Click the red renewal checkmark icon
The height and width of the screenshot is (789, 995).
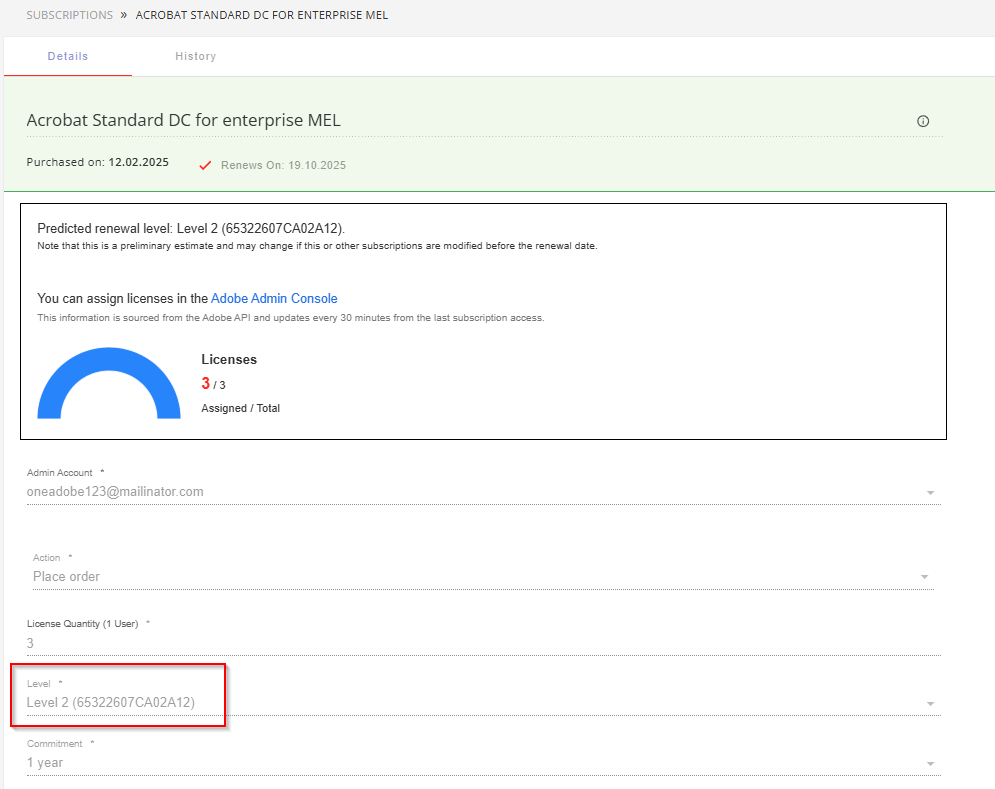pos(205,166)
